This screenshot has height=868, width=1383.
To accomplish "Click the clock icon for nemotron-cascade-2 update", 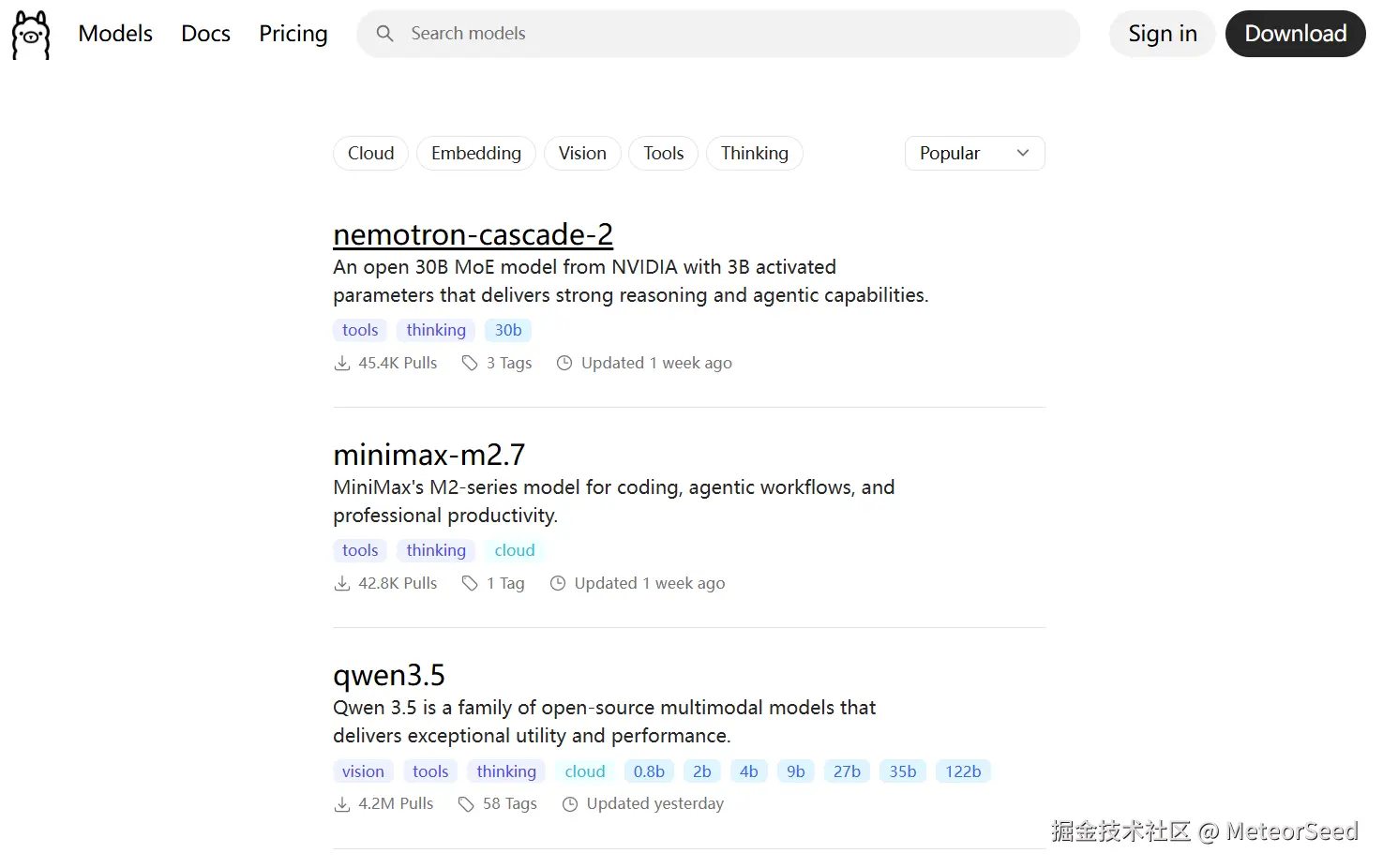I will [564, 364].
